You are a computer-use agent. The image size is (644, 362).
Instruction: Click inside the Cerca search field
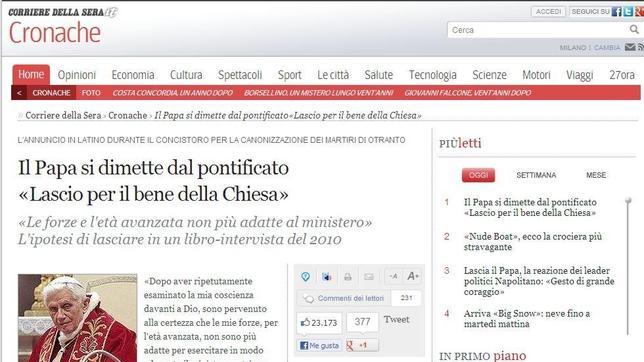(x=538, y=30)
